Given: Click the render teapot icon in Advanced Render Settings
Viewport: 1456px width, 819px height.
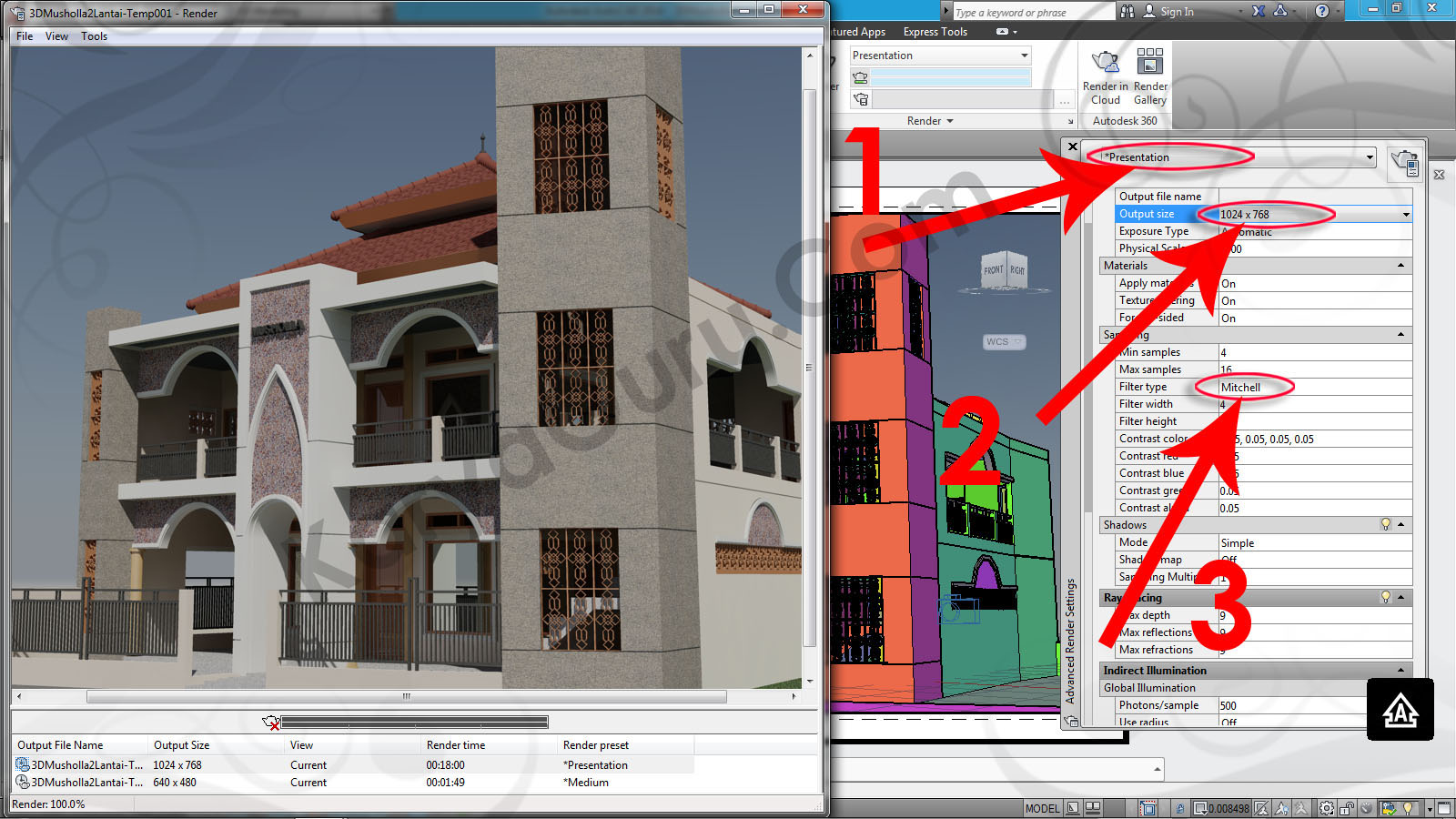Looking at the screenshot, I should 1405,163.
